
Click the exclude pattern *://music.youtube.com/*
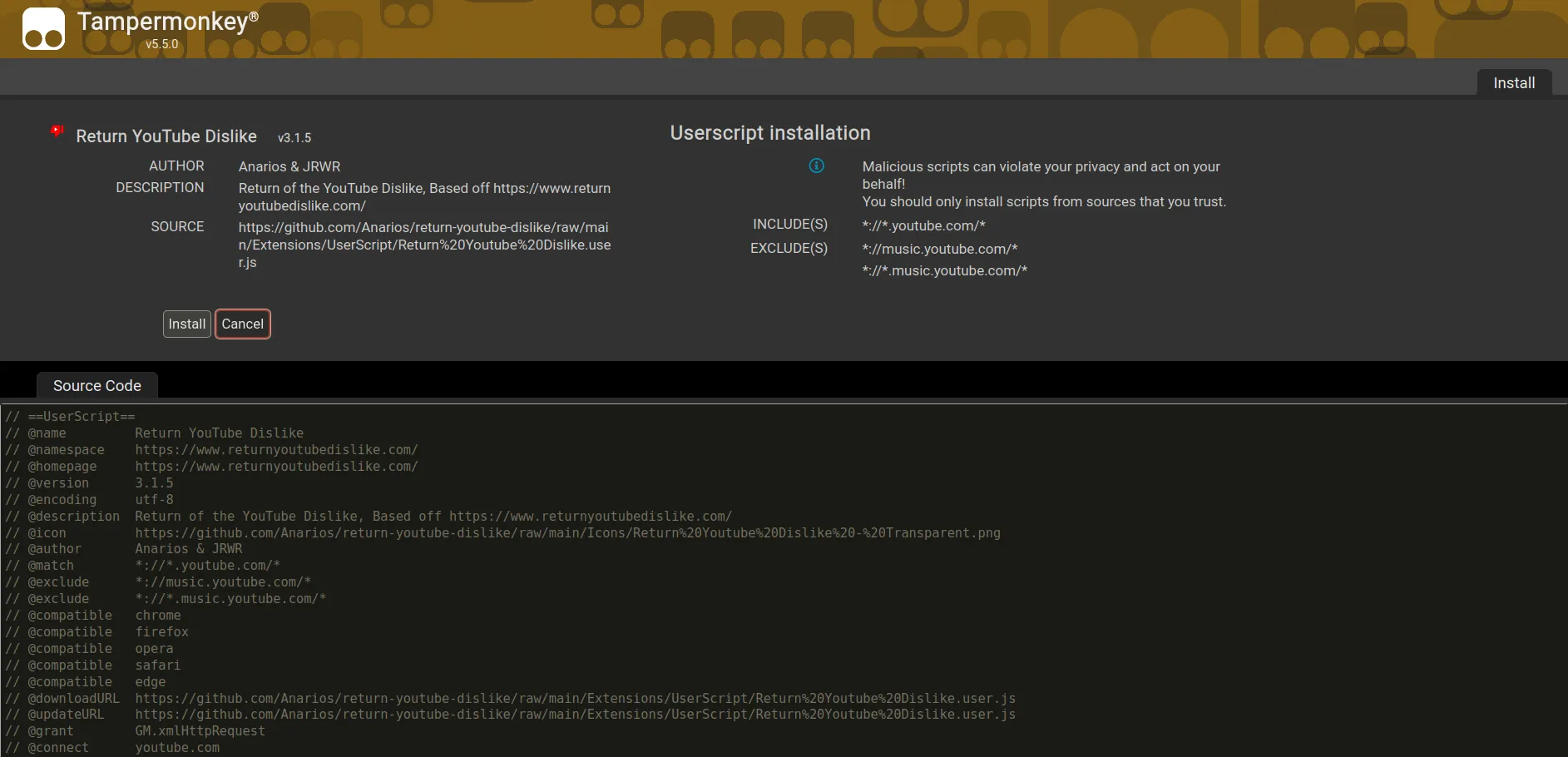pyautogui.click(x=940, y=249)
